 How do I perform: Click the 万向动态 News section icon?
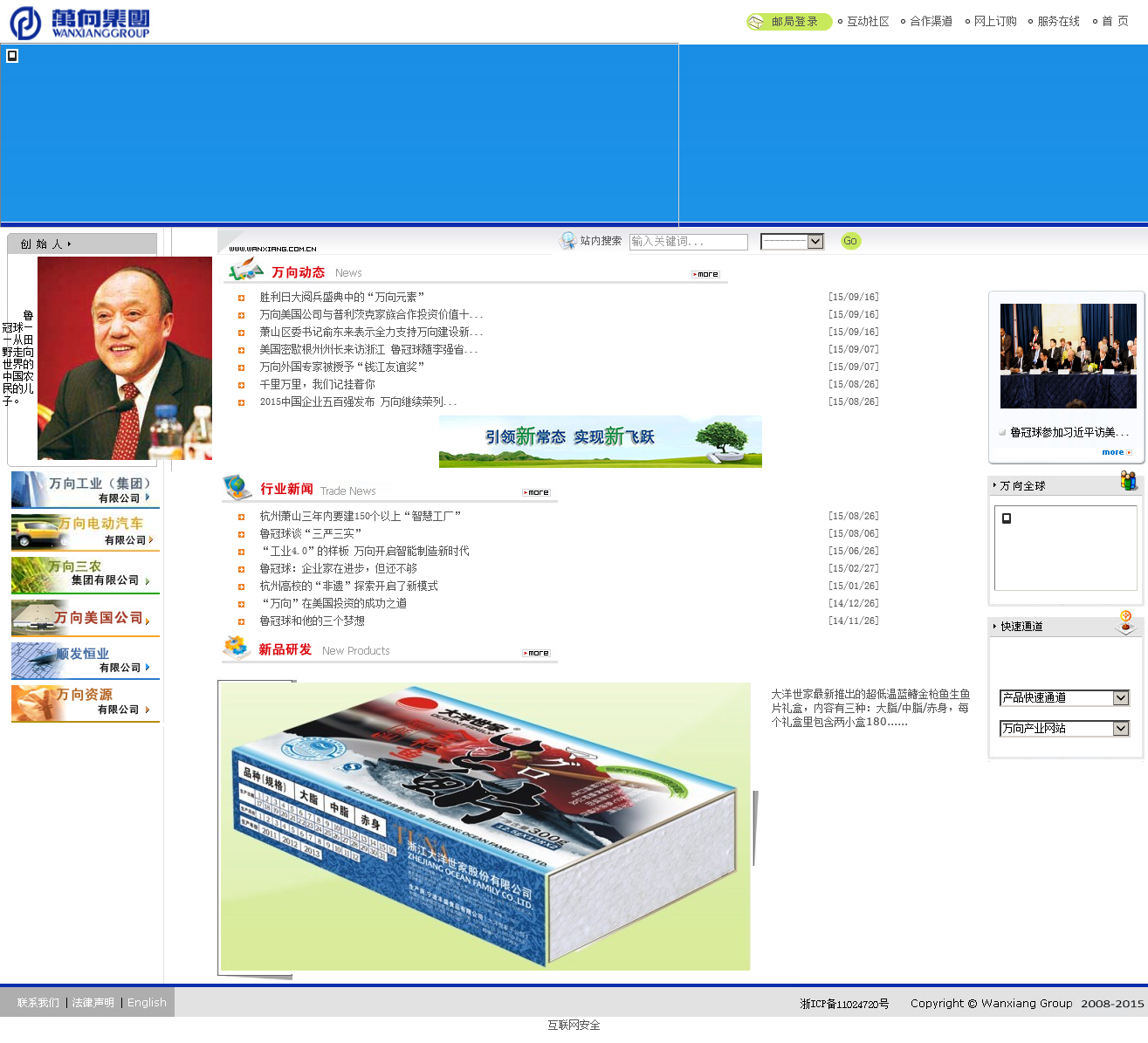(246, 271)
